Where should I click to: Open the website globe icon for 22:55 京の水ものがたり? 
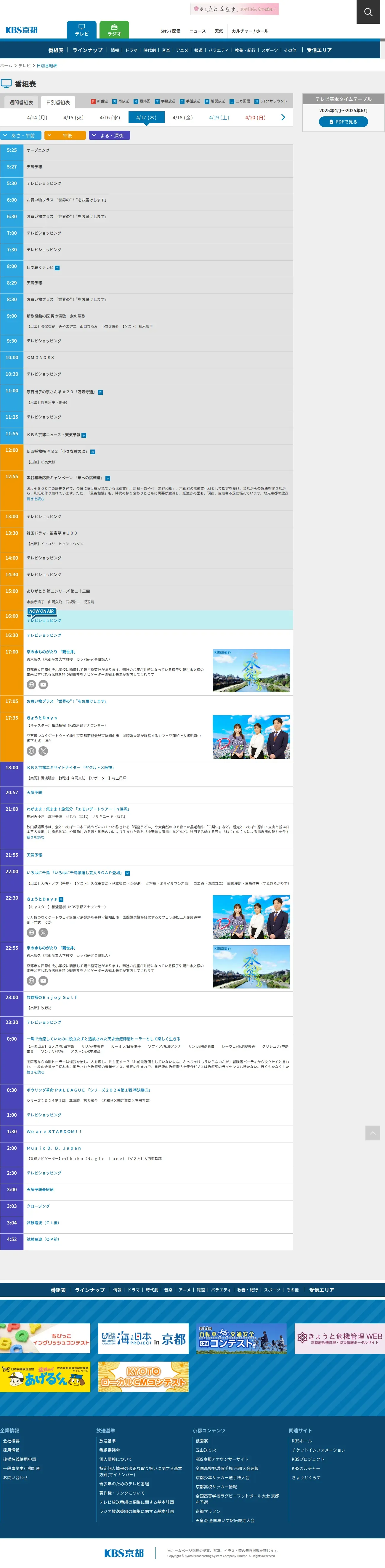coord(31,980)
